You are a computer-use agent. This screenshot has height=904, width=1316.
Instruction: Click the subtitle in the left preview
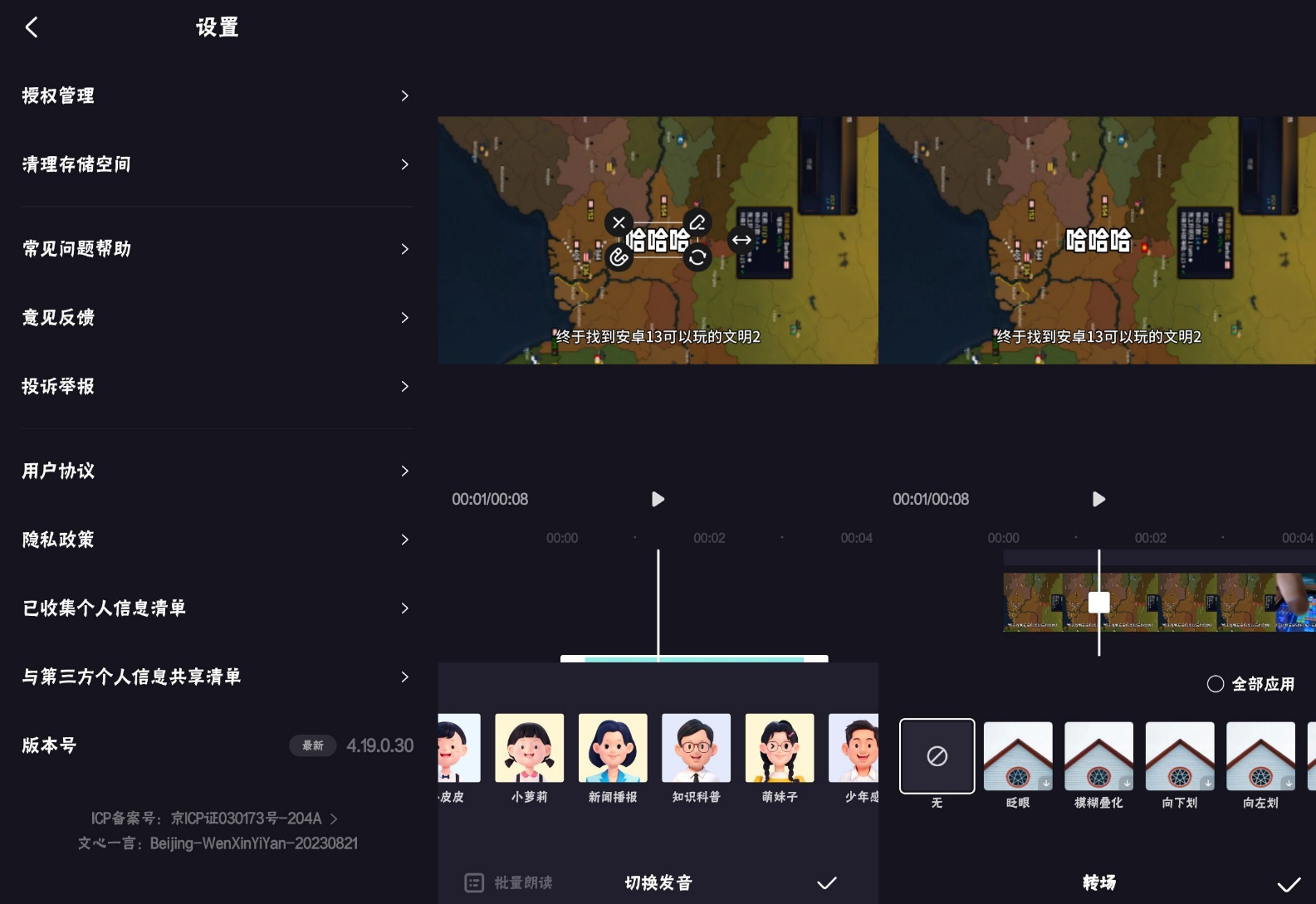[x=658, y=336]
